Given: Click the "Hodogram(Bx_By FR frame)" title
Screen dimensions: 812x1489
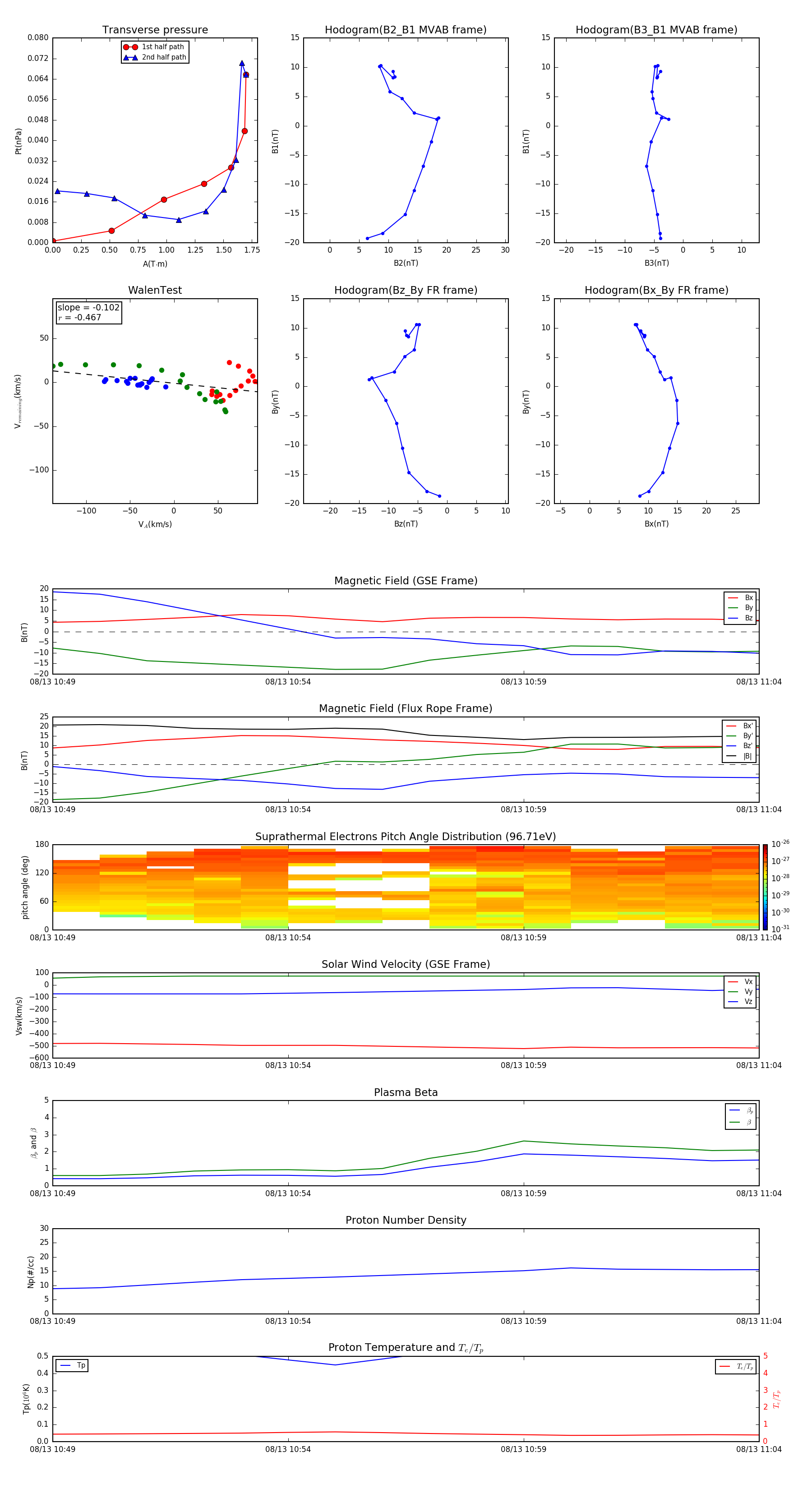Looking at the screenshot, I should click(x=656, y=290).
